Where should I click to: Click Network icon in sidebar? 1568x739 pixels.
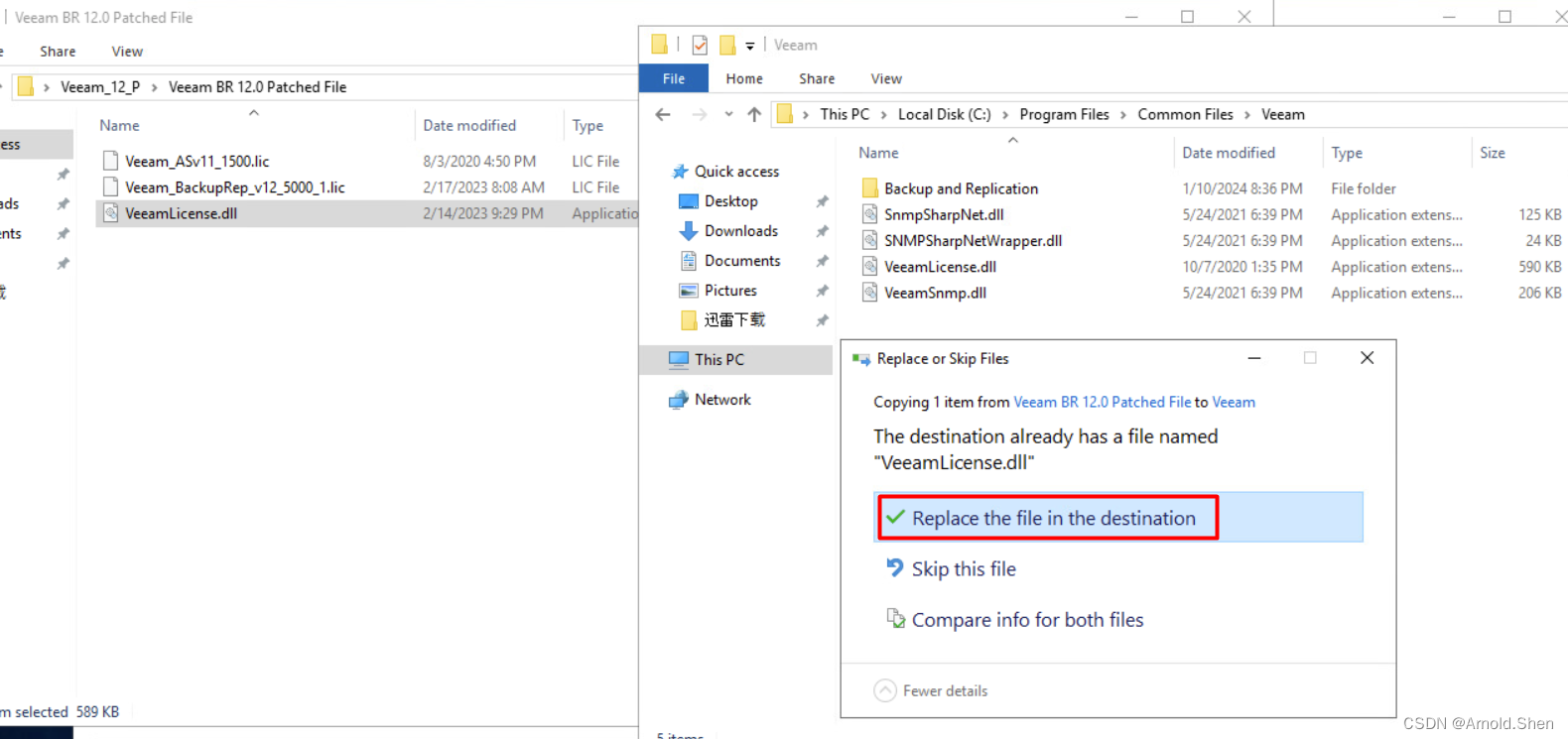click(679, 400)
